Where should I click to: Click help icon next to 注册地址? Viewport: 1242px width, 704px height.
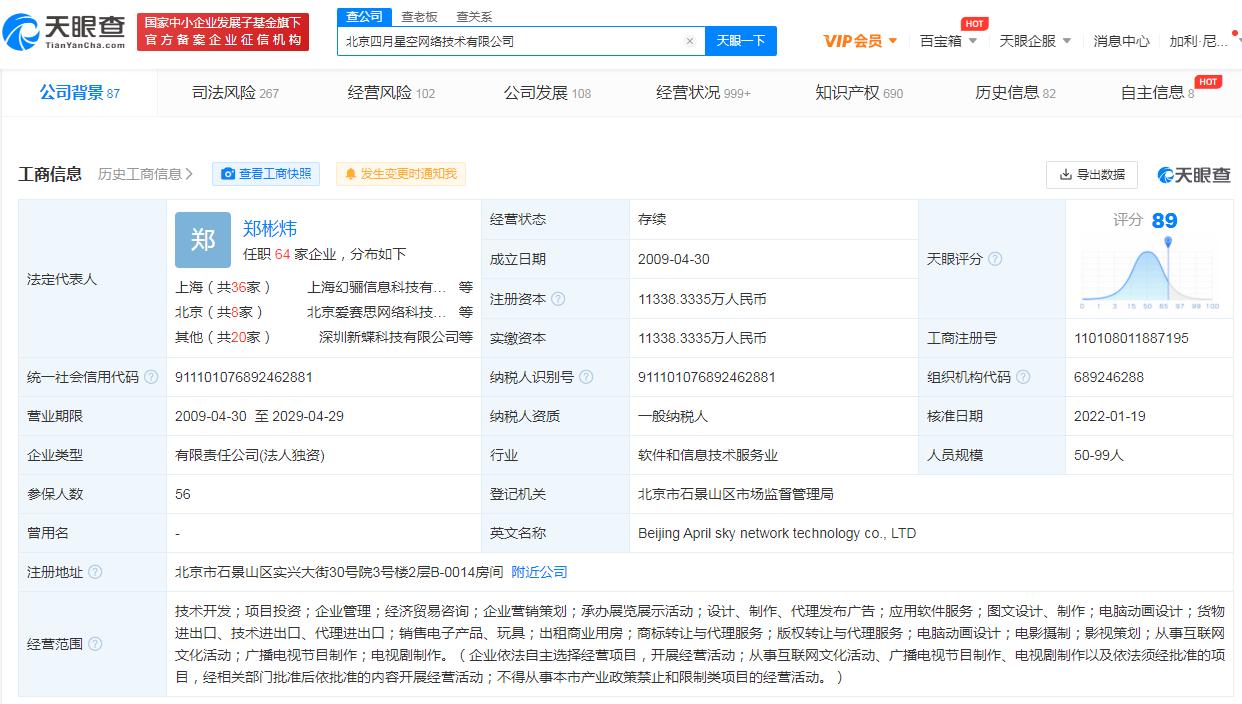(x=95, y=572)
